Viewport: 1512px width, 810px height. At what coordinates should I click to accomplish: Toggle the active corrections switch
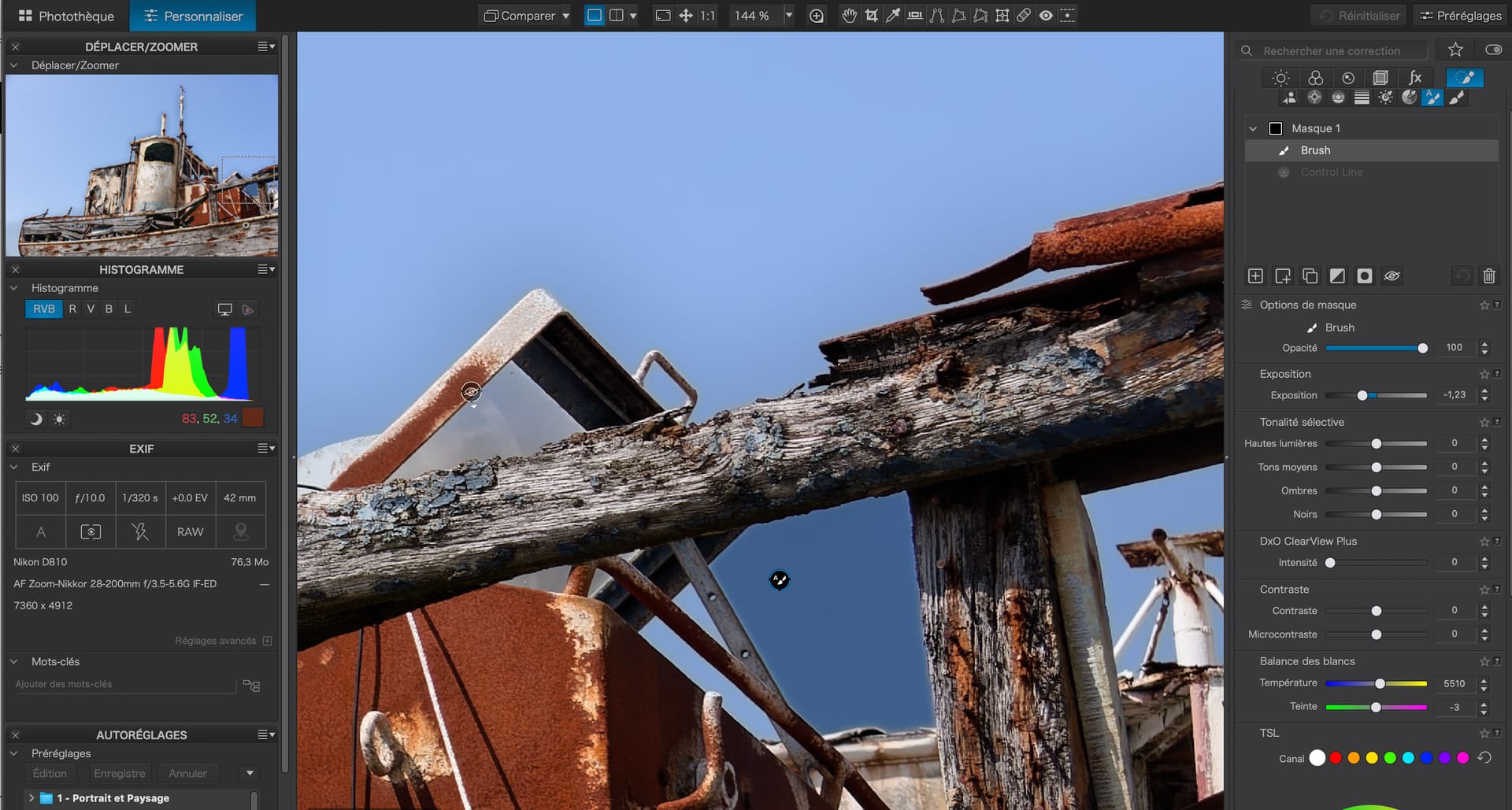(x=1493, y=50)
